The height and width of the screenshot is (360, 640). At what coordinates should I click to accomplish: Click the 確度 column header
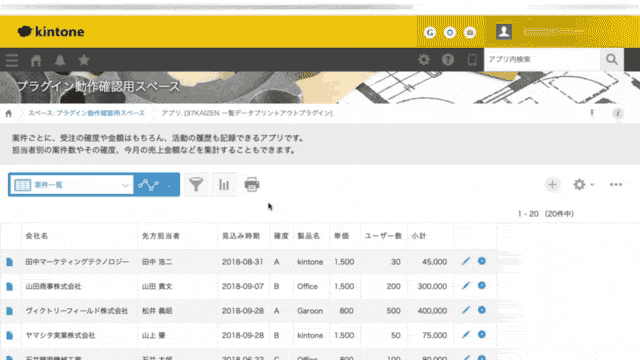[x=281, y=236]
